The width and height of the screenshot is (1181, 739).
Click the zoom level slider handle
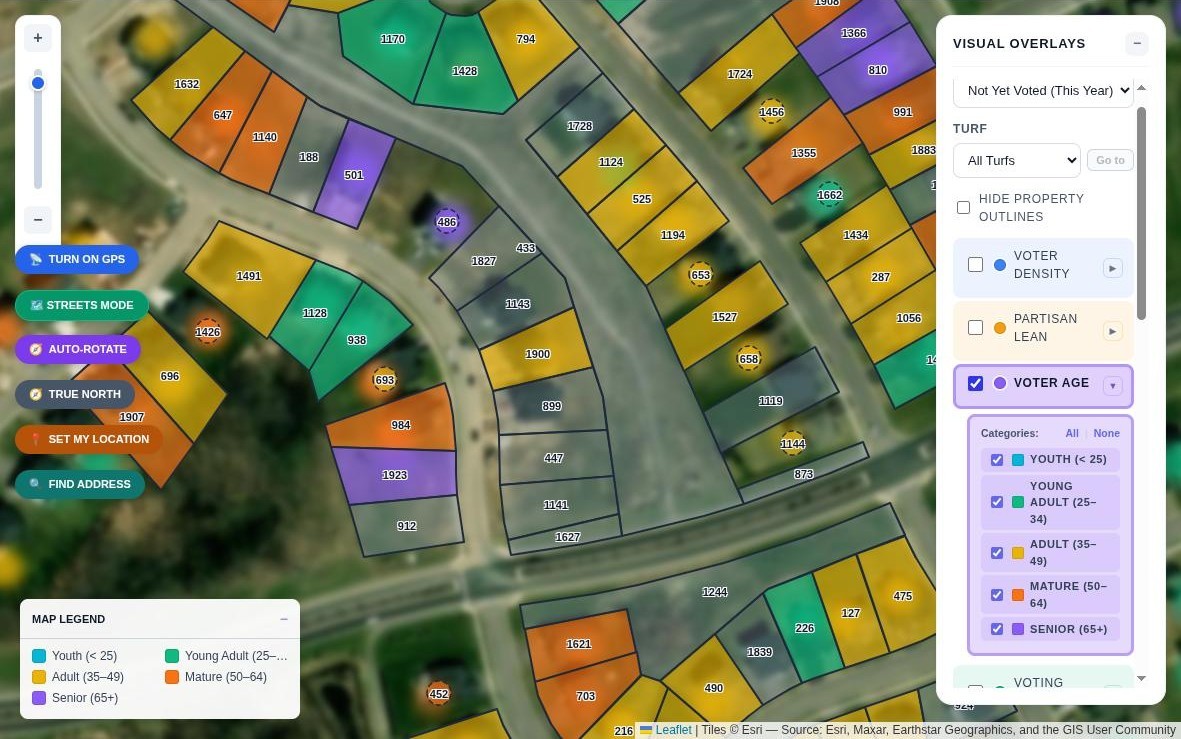(x=38, y=83)
